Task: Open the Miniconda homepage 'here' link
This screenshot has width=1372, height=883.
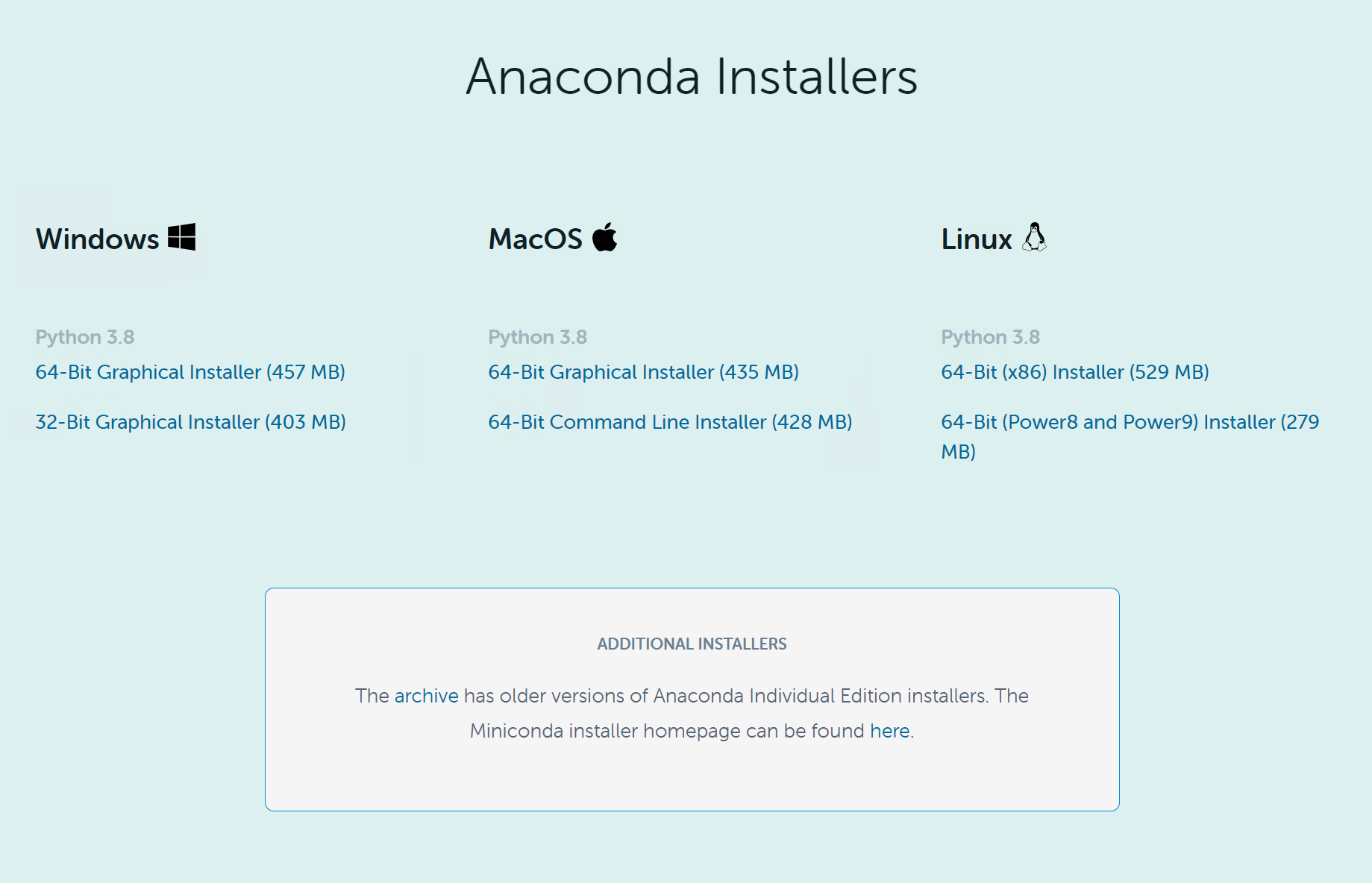Action: [889, 731]
